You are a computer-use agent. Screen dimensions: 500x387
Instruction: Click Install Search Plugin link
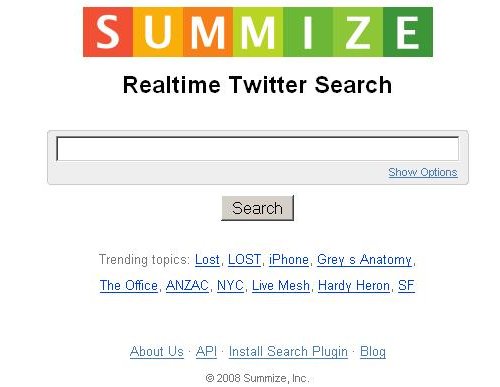tap(288, 352)
